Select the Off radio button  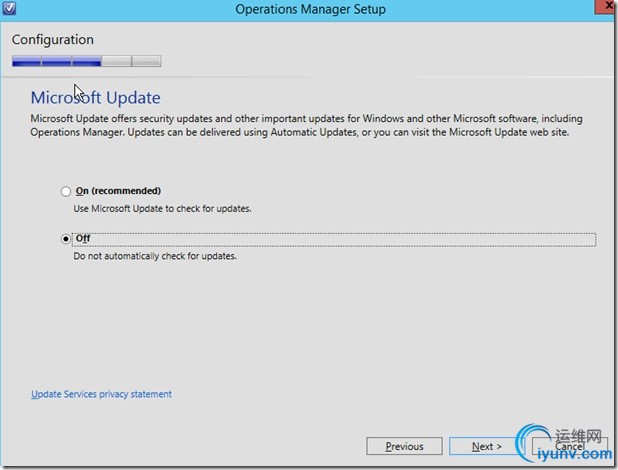66,239
